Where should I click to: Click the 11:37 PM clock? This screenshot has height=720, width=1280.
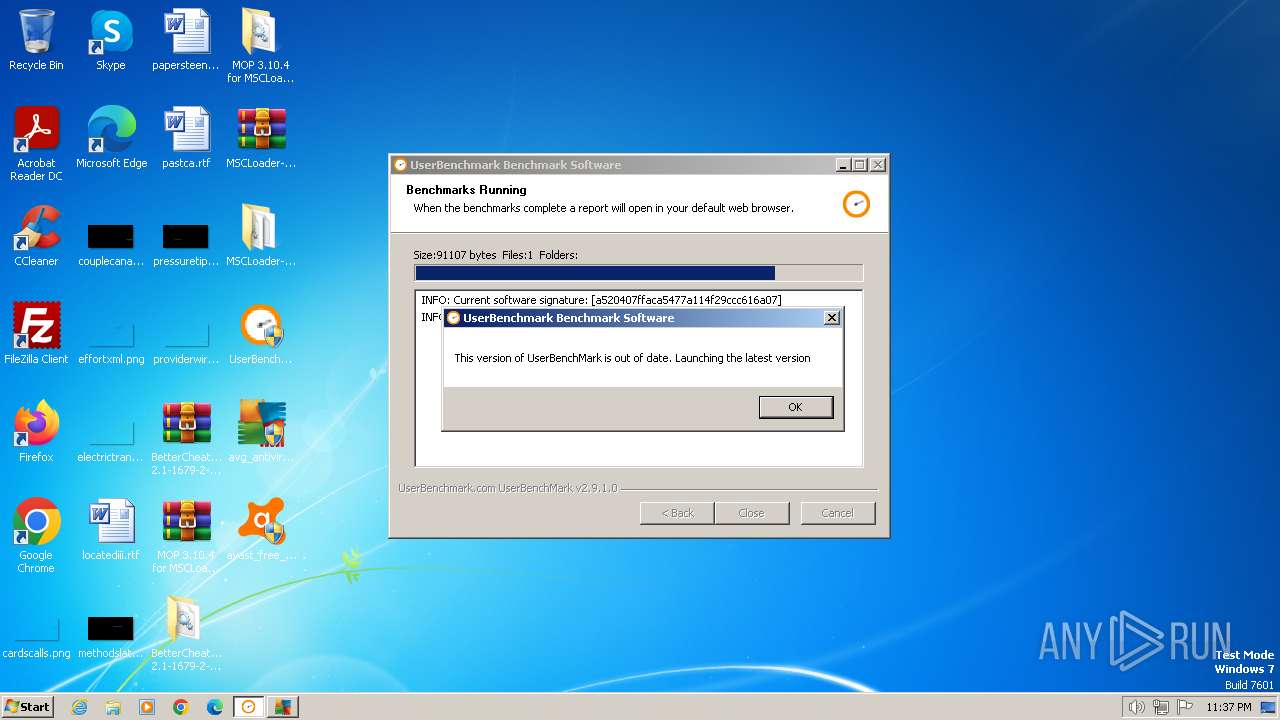[1229, 707]
